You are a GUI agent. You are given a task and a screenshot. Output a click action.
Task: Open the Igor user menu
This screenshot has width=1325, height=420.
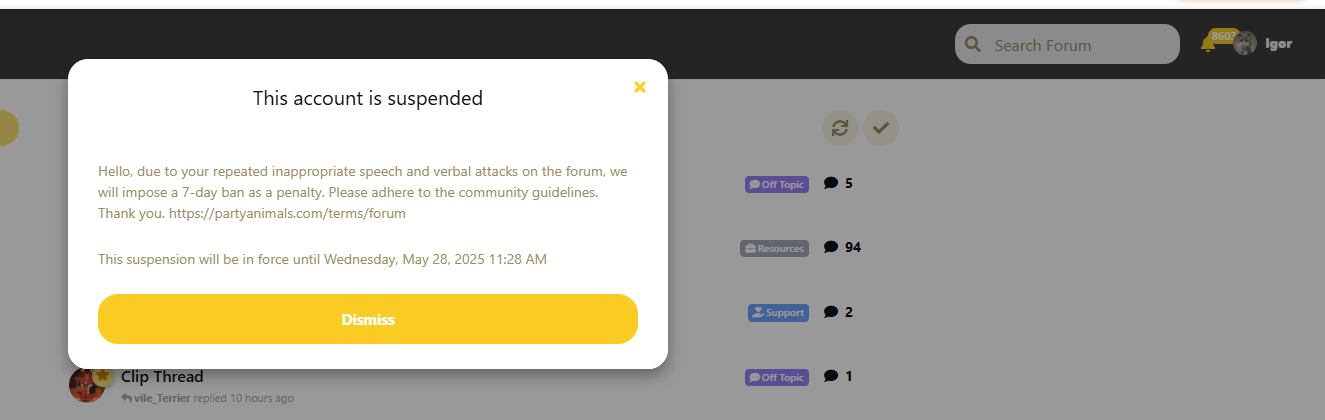coord(1278,44)
